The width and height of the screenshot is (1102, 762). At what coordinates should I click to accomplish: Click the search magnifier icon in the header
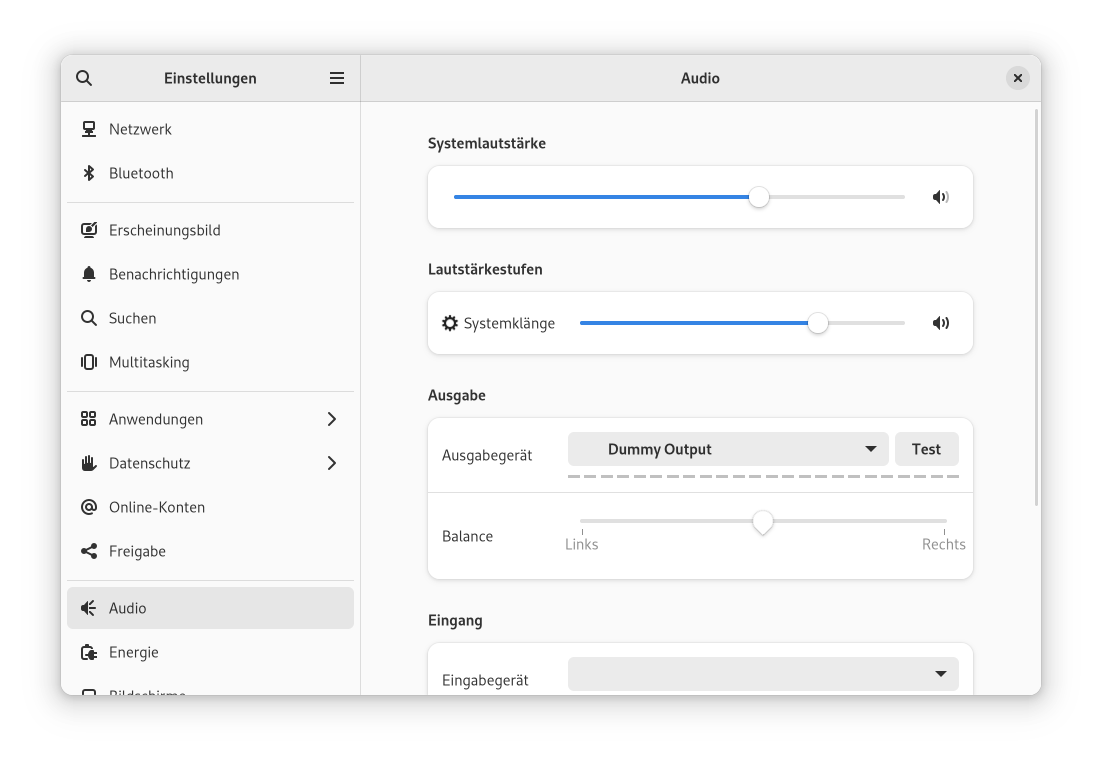coord(84,78)
